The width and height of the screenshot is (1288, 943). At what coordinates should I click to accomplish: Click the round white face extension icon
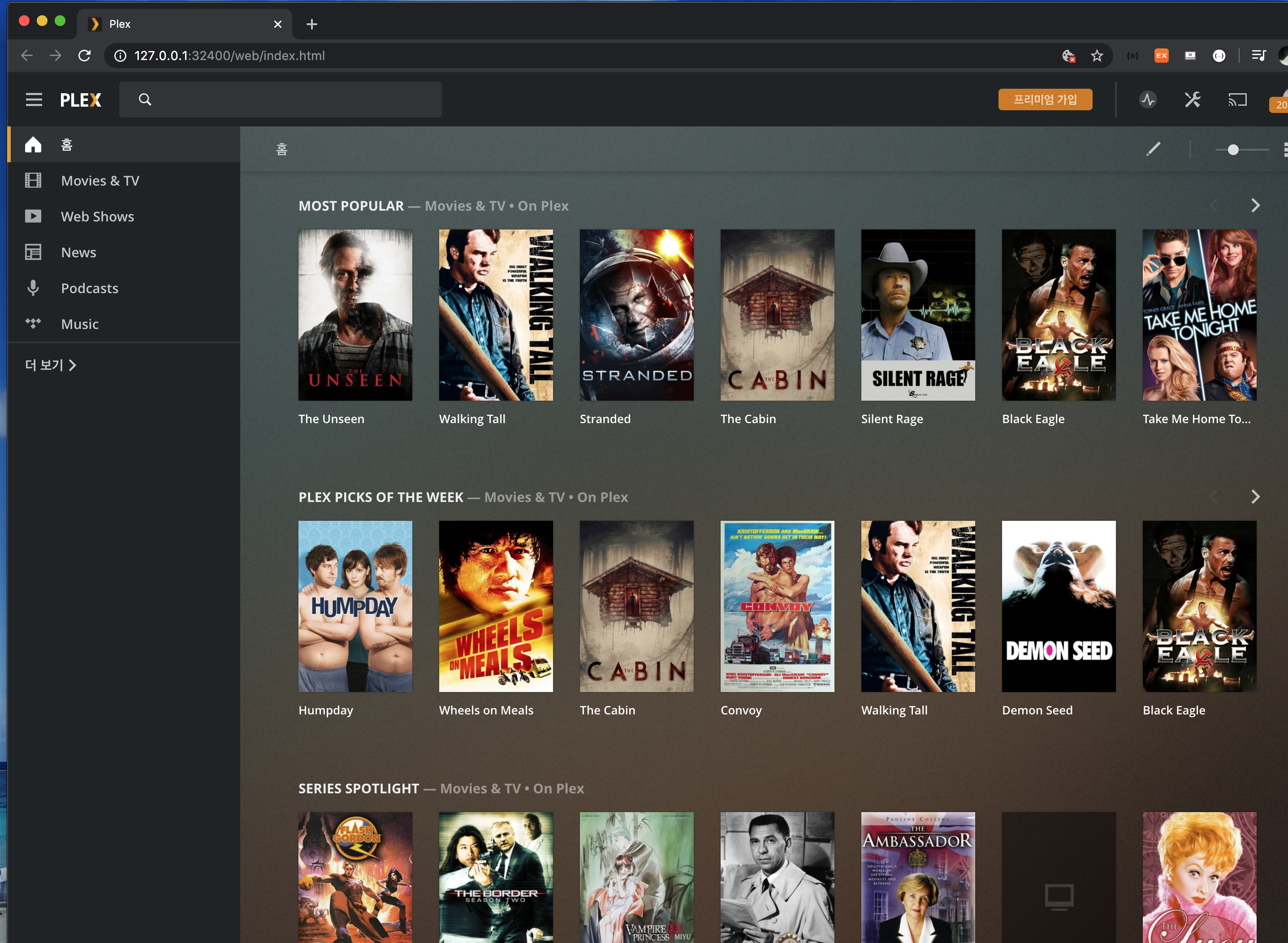[x=1219, y=56]
